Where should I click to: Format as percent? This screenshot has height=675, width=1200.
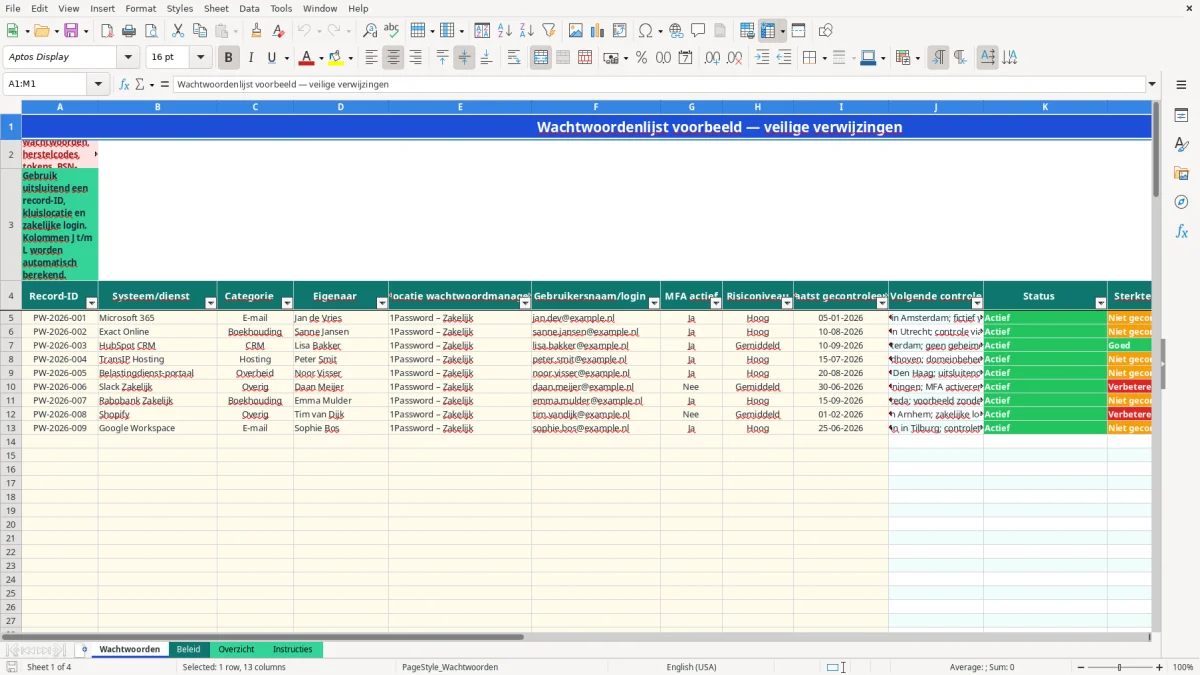[642, 58]
